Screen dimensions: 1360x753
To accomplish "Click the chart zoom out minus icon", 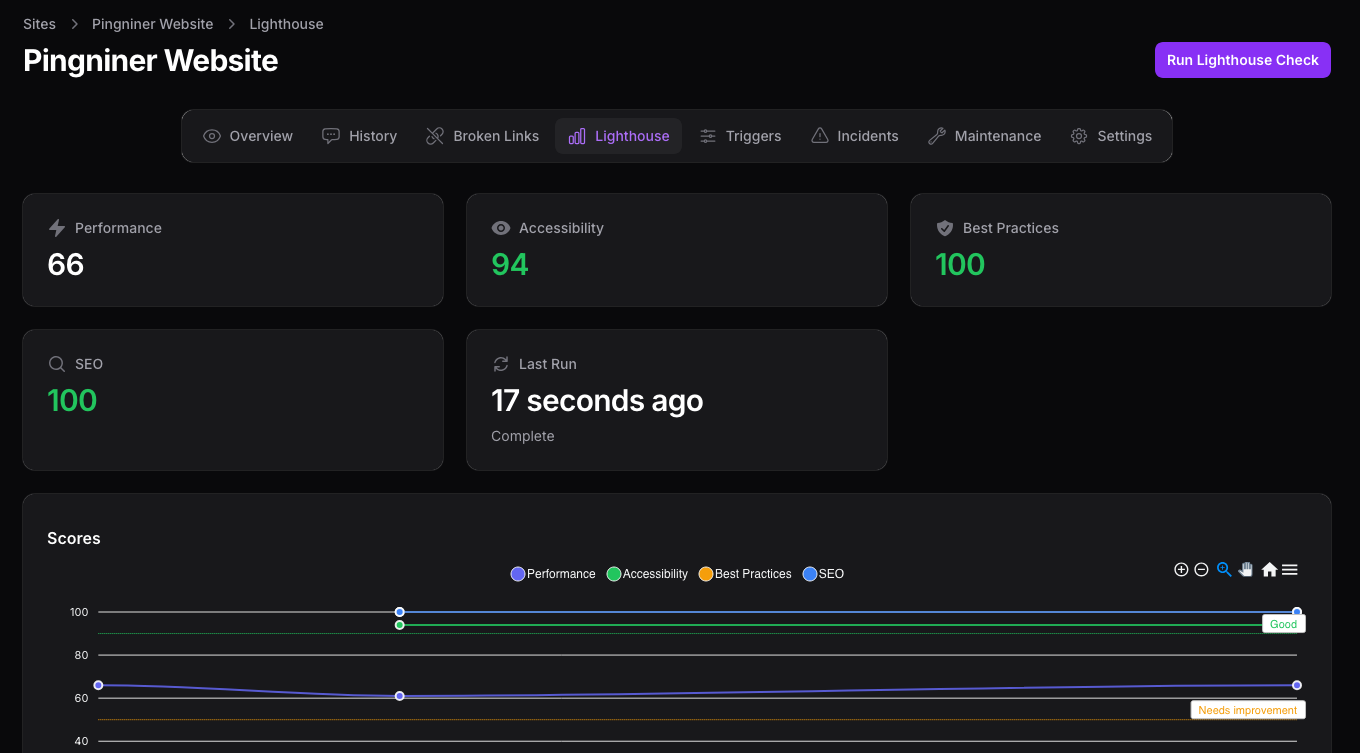I will coord(1202,570).
